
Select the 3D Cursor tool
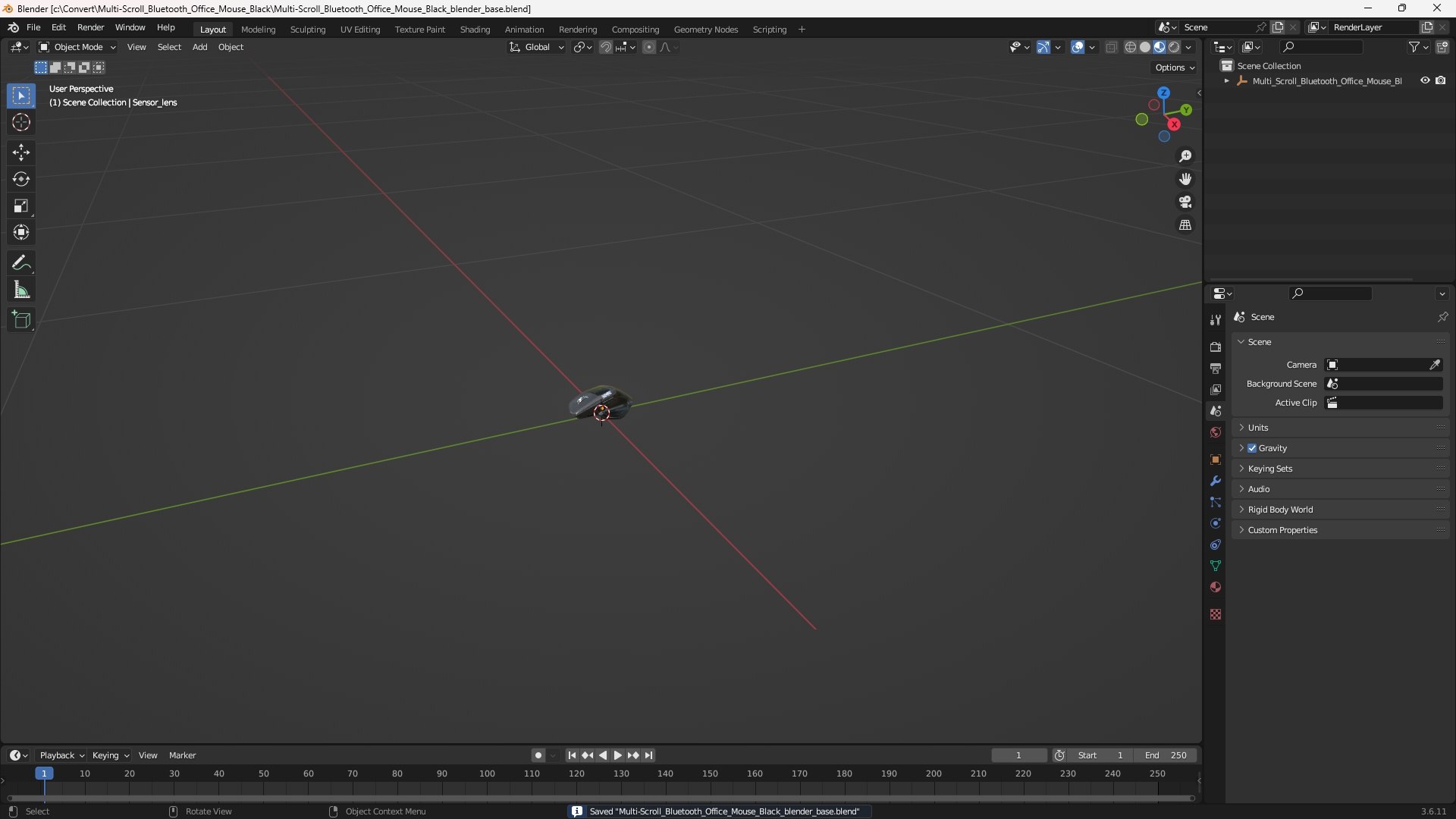click(x=20, y=122)
